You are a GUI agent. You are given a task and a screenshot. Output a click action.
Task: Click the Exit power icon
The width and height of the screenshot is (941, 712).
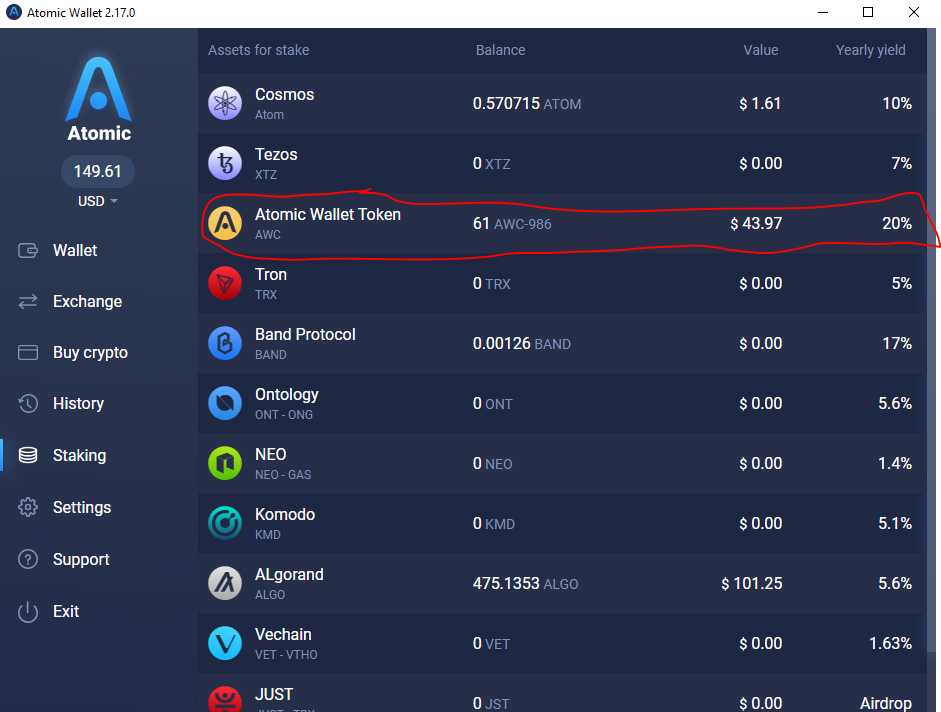pyautogui.click(x=28, y=612)
